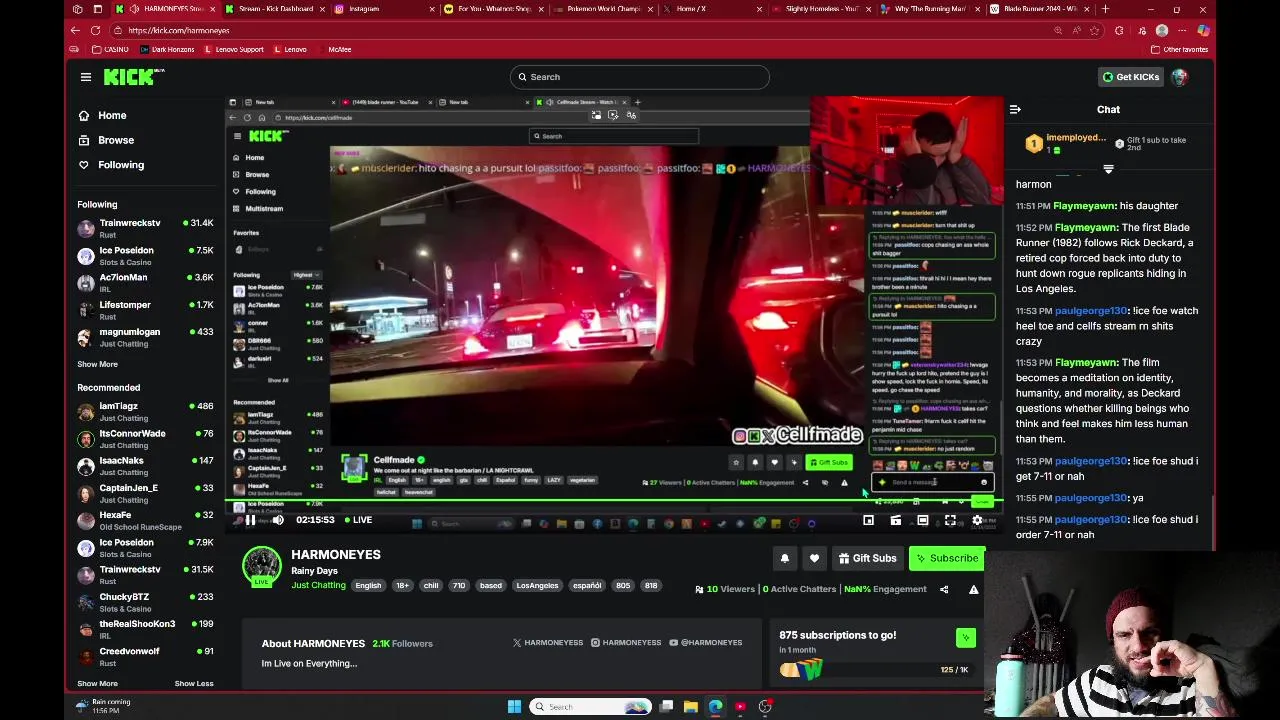Image resolution: width=1280 pixels, height=720 pixels.
Task: Select the español stream tag
Action: [x=587, y=585]
